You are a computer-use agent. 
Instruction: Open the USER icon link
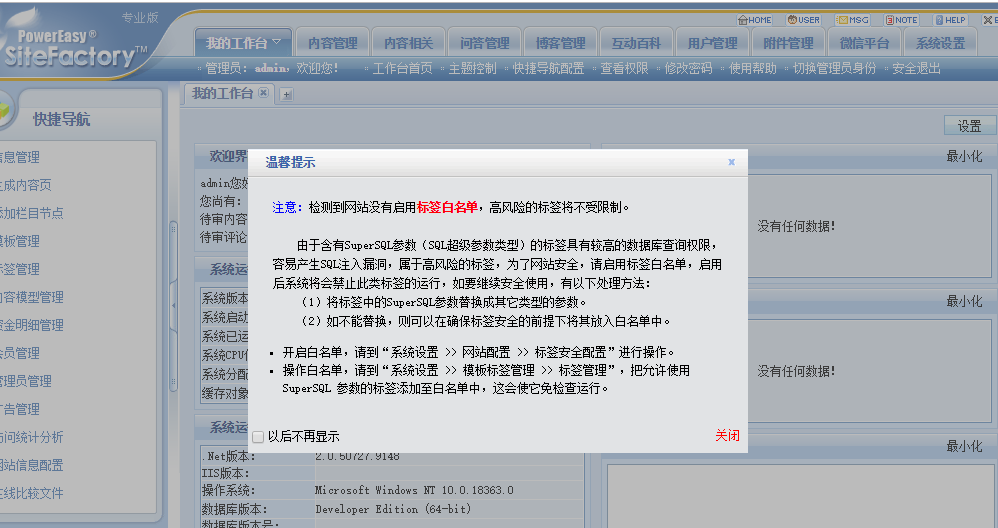point(804,20)
